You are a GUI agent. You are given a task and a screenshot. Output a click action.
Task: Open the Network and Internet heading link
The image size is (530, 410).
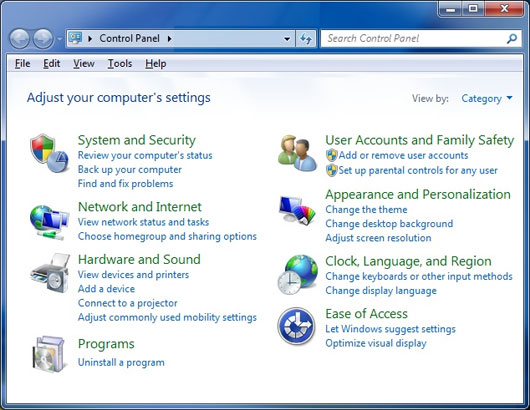[x=140, y=207]
